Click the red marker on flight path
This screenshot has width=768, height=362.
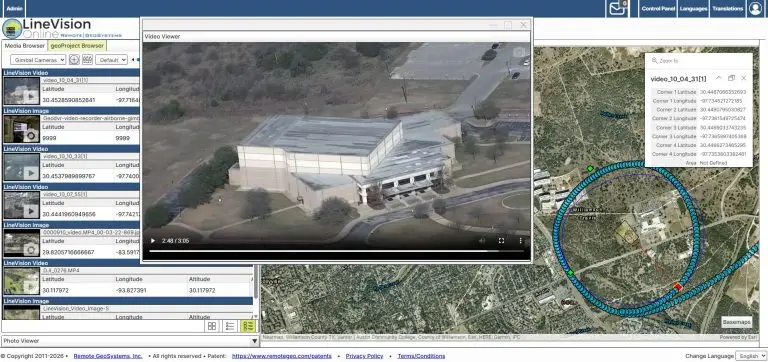[x=678, y=287]
